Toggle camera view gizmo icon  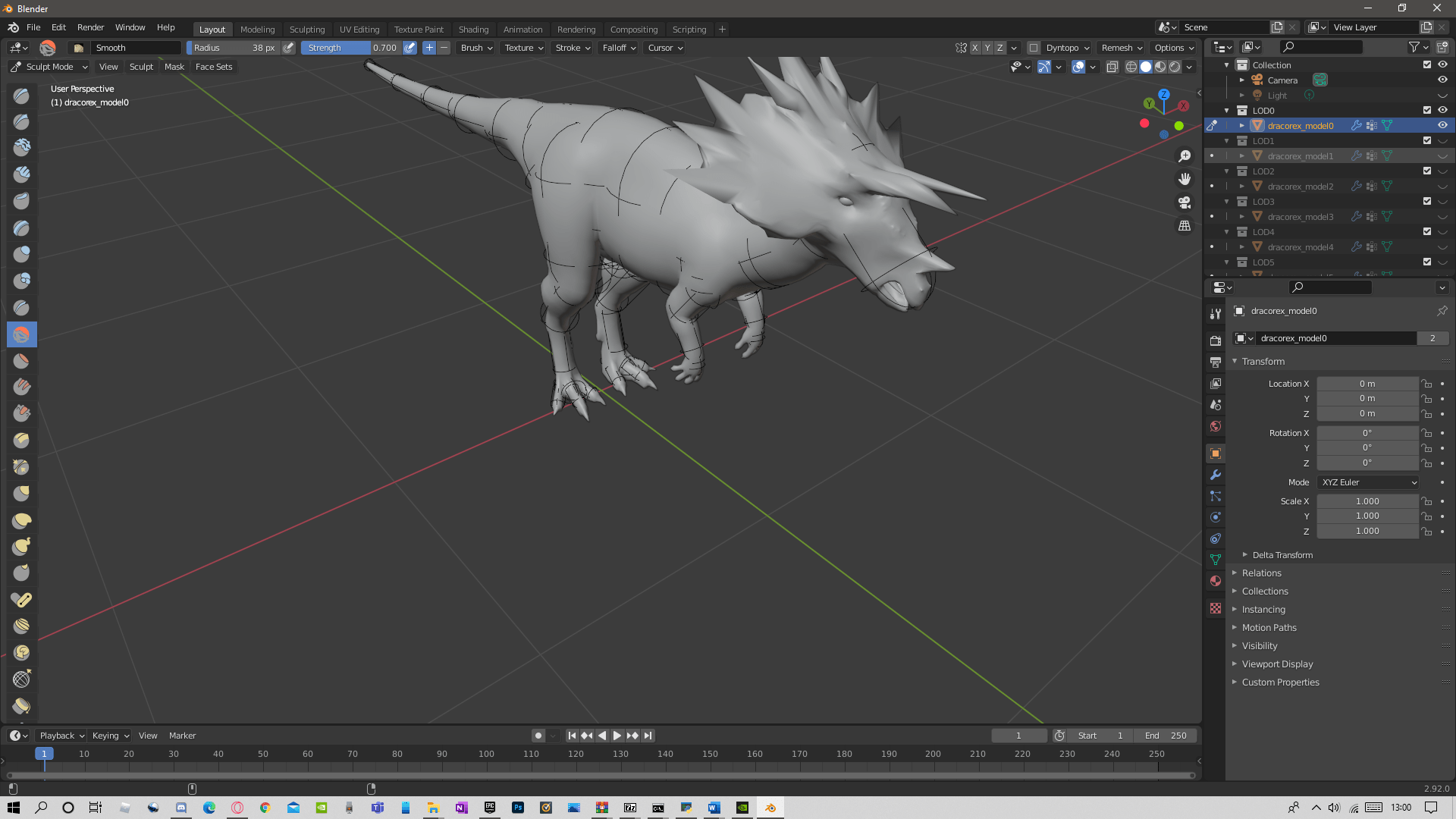(1185, 202)
